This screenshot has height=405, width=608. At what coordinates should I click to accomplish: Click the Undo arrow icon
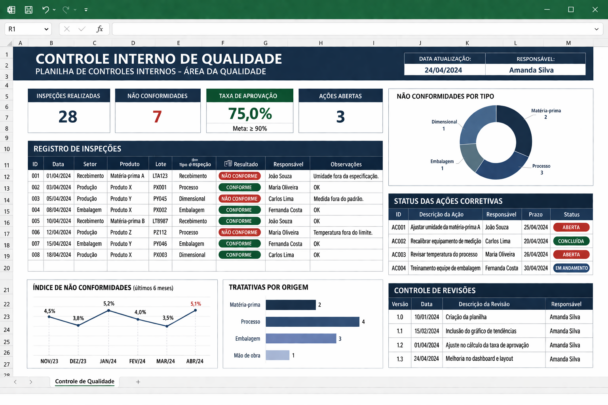pyautogui.click(x=46, y=9)
